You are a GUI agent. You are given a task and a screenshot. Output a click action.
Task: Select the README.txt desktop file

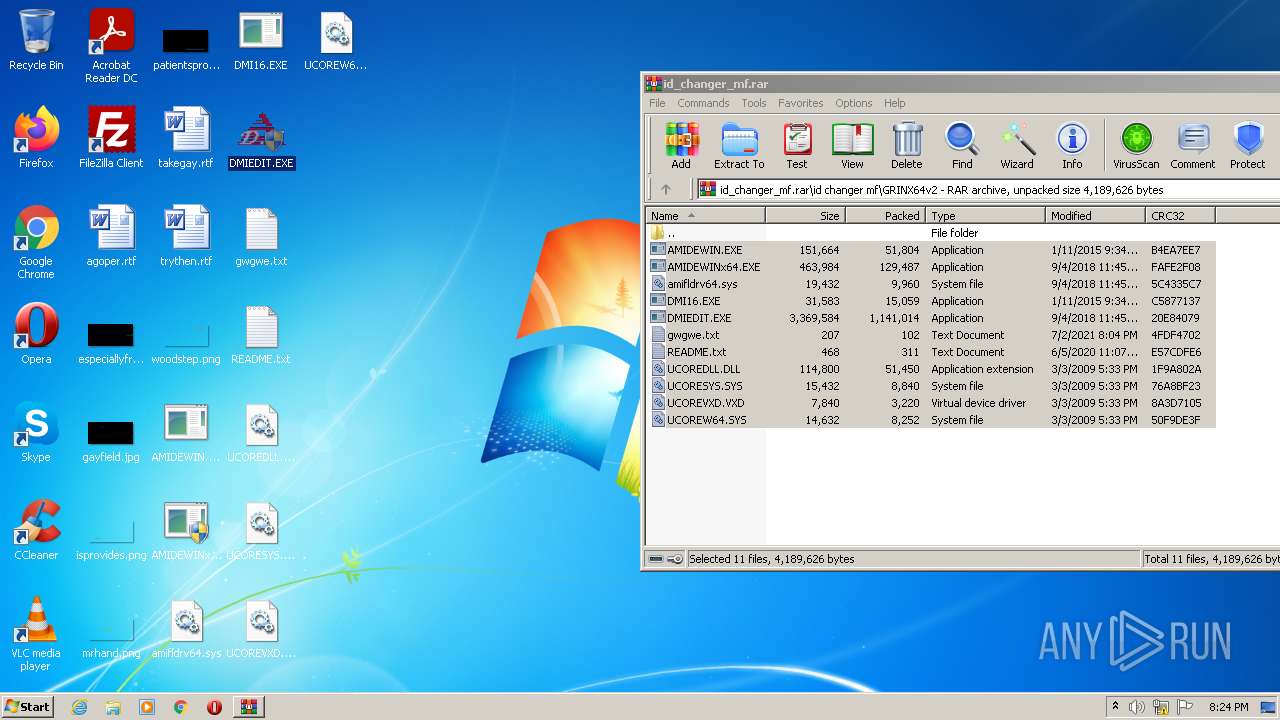[x=261, y=333]
